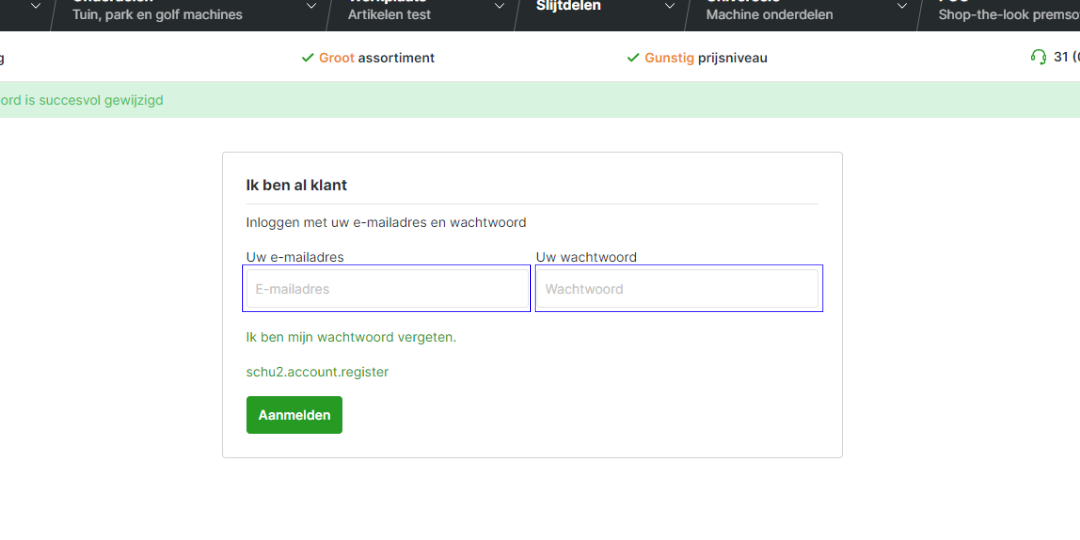The image size is (1080, 540).
Task: Select the Slijtdelen navigation item
Action: (x=568, y=7)
